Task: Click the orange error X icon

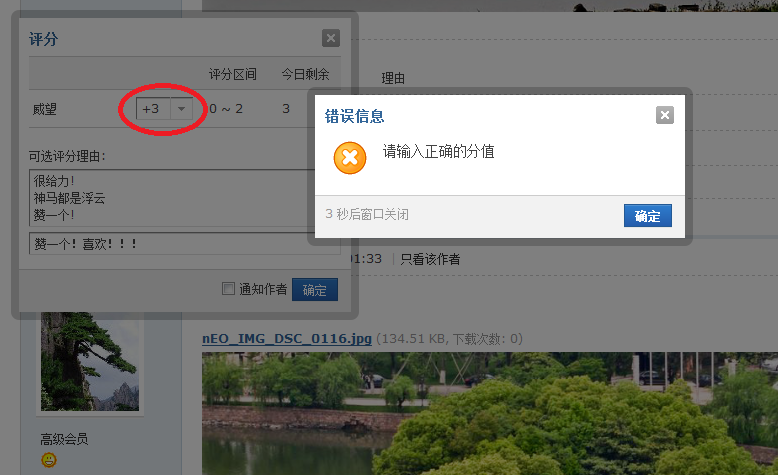Action: coord(350,158)
